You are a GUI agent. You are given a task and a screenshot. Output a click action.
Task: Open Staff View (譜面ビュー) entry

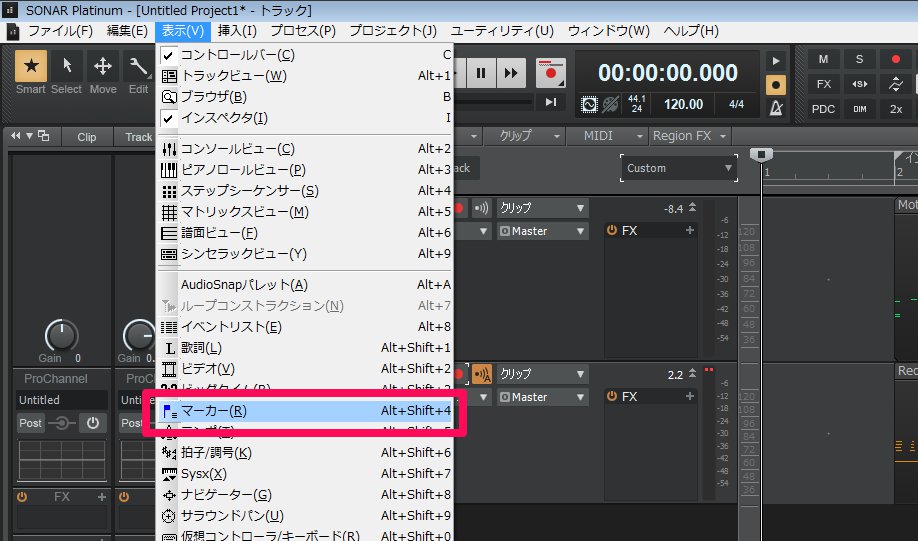point(306,233)
